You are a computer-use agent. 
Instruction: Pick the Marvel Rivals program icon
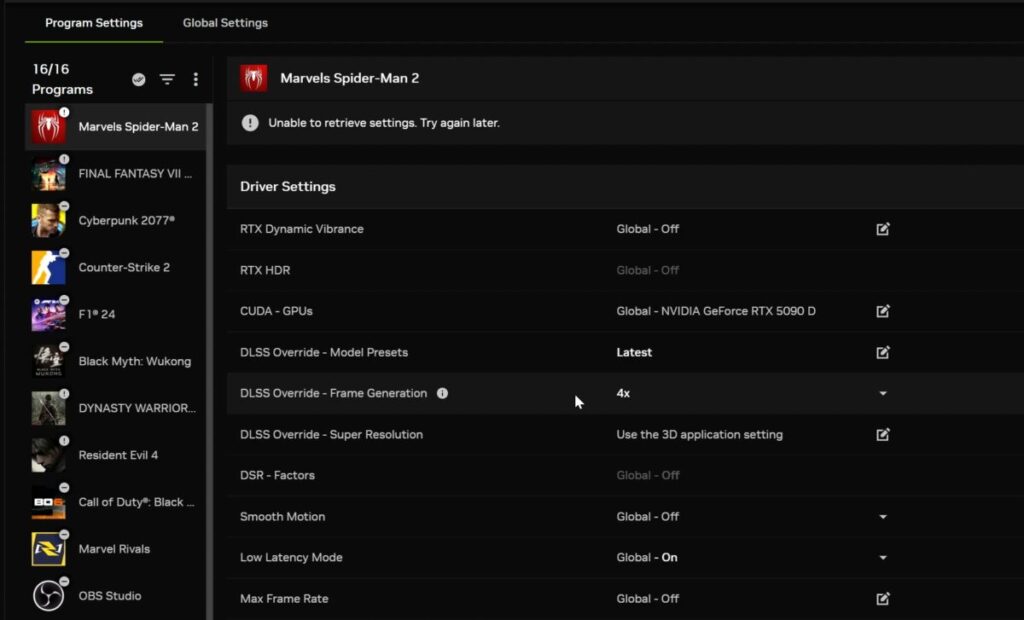point(48,549)
